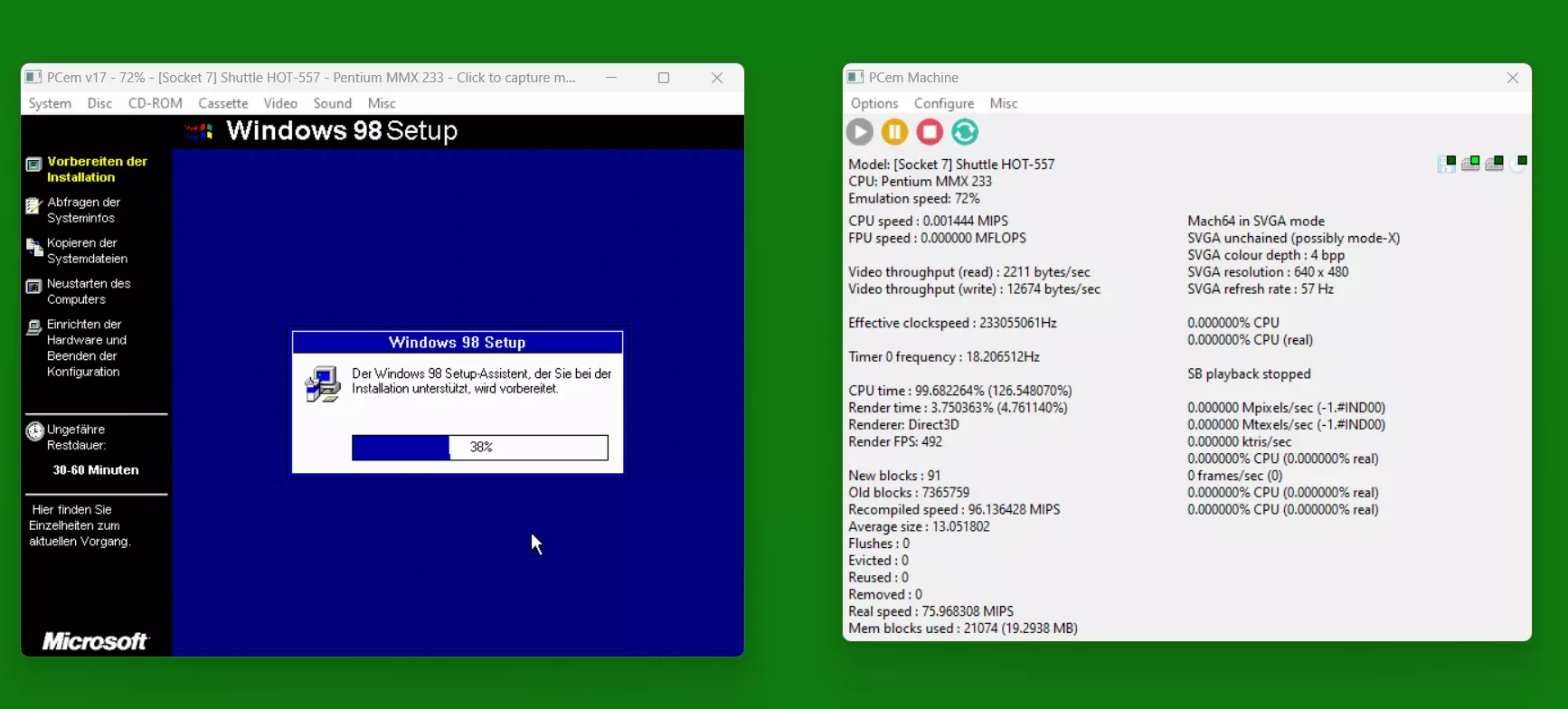The height and width of the screenshot is (709, 1568).
Task: Click the Microsoft logo text in sidebar
Action: click(x=95, y=641)
